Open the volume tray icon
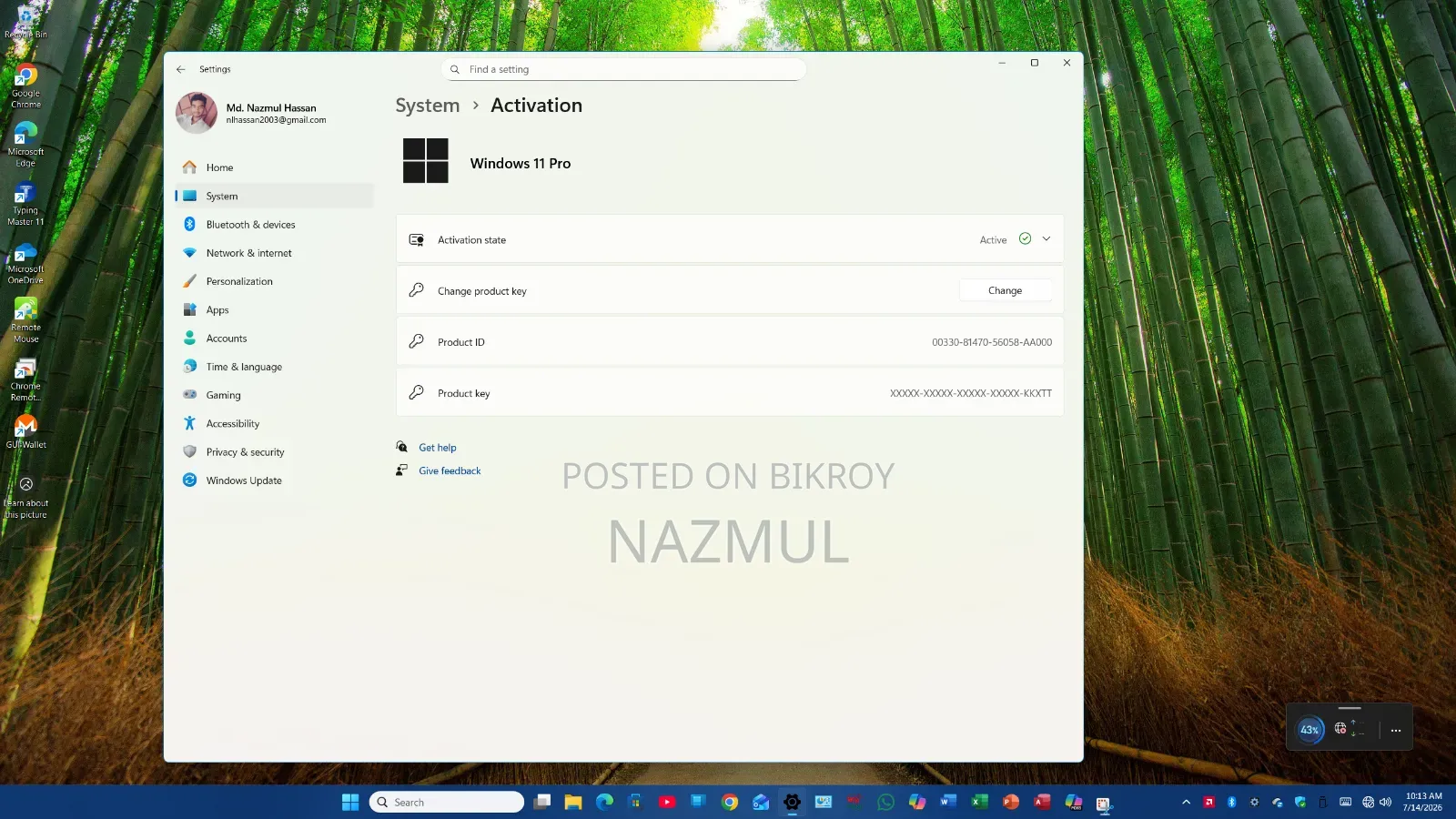Viewport: 1456px width, 819px height. coord(1386,802)
